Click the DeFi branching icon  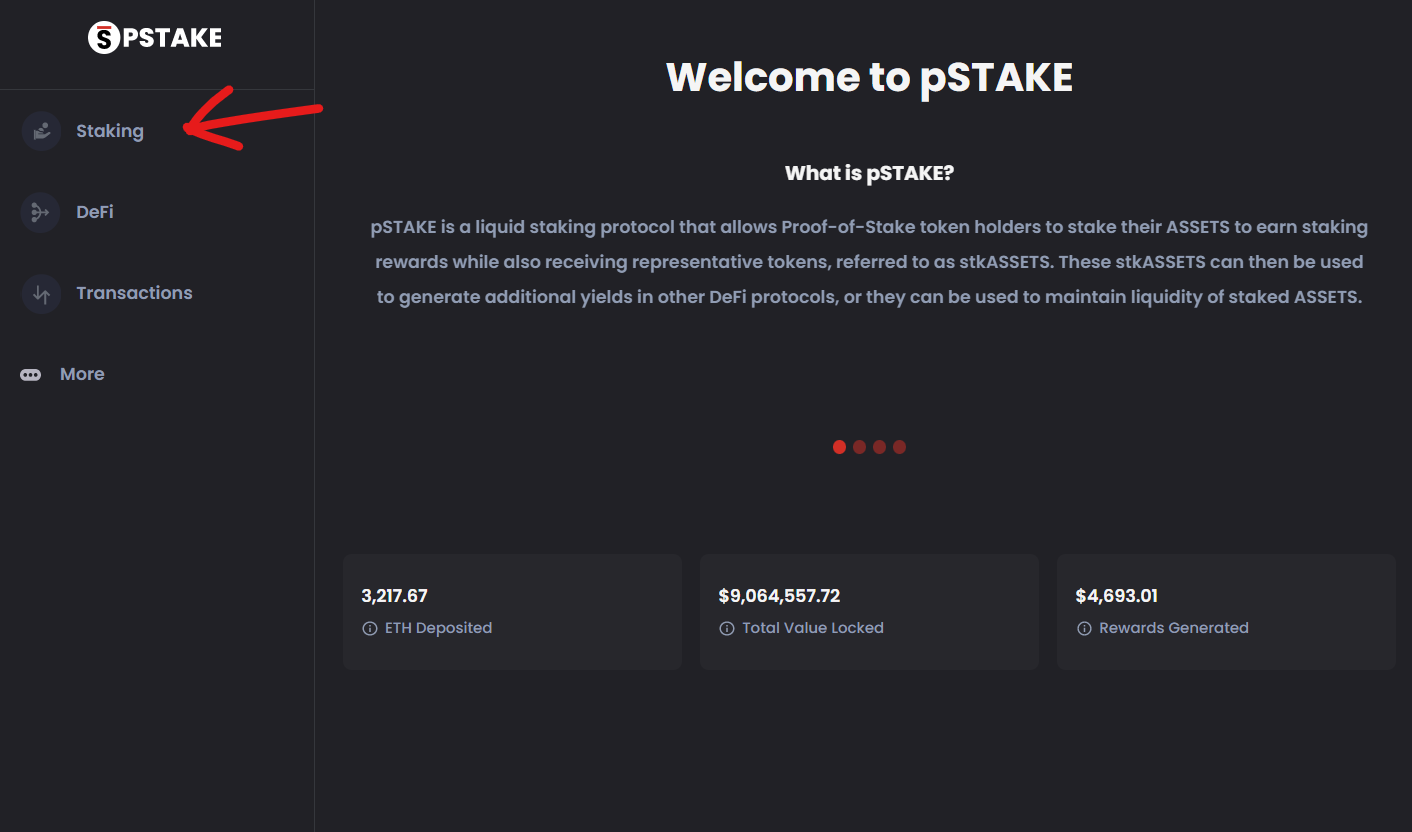click(x=41, y=212)
